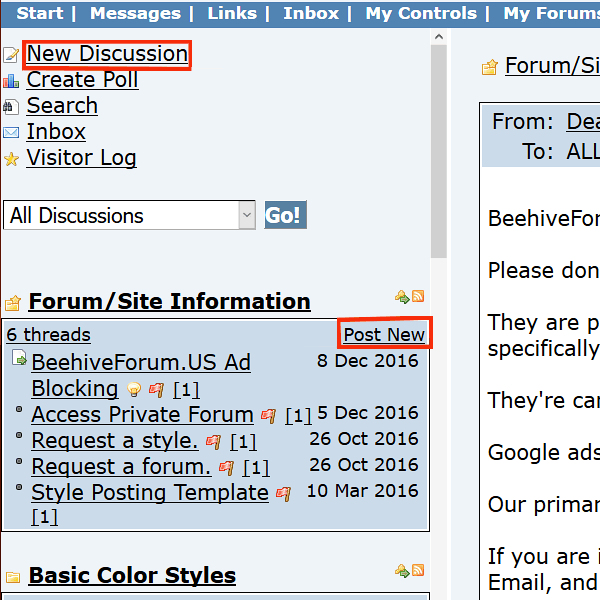The height and width of the screenshot is (600, 600).
Task: Click the RSS feed icon for Basic Color Styles
Action: pos(418,570)
